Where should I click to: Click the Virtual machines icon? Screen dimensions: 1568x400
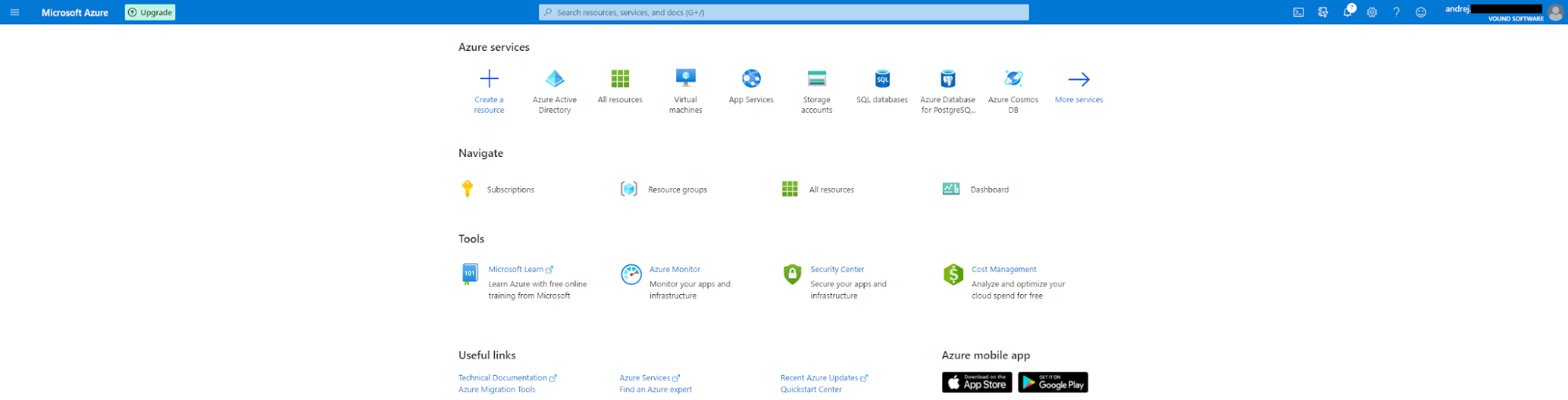click(686, 78)
